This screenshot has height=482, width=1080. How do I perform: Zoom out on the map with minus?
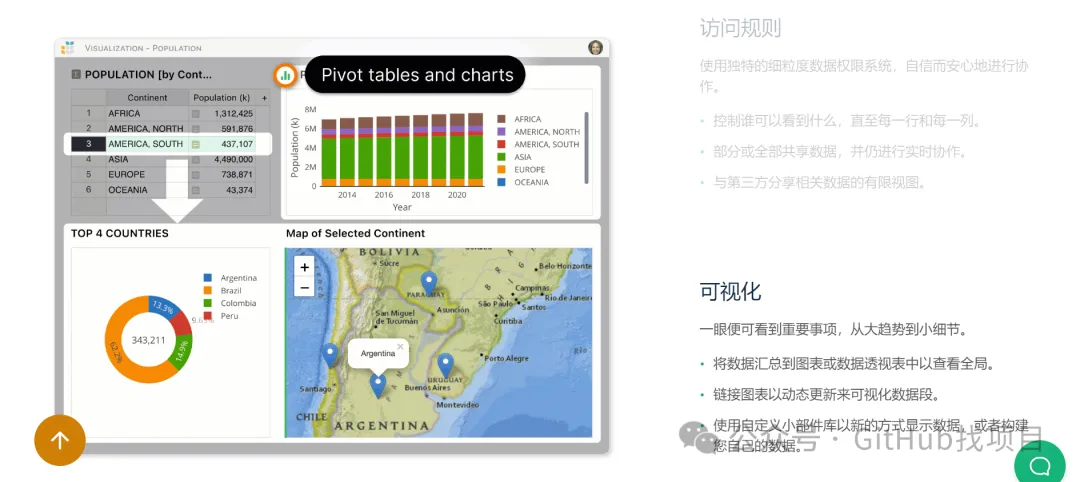pyautogui.click(x=304, y=287)
